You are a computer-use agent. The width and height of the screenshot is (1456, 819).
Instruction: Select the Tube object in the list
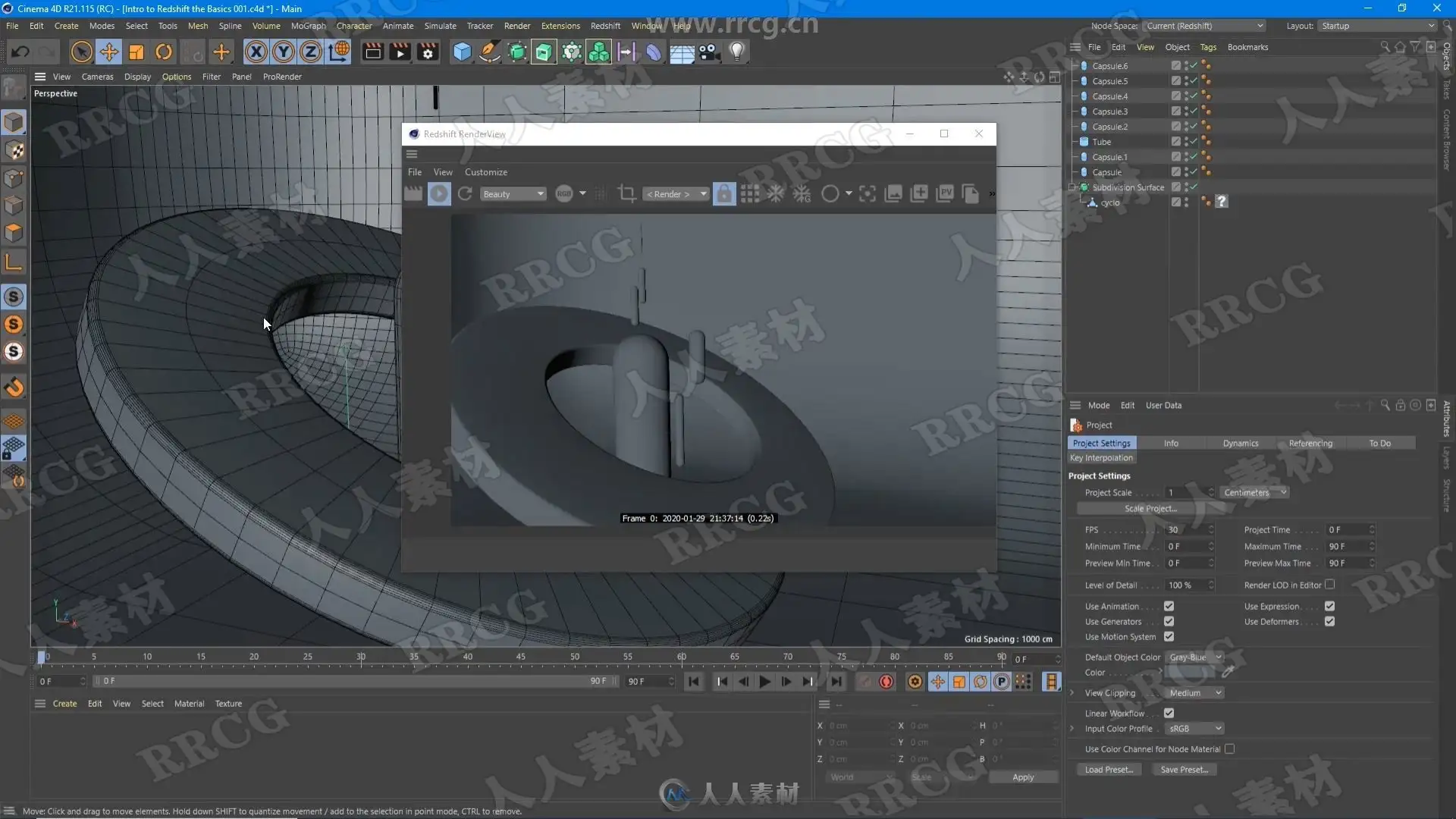click(x=1101, y=142)
